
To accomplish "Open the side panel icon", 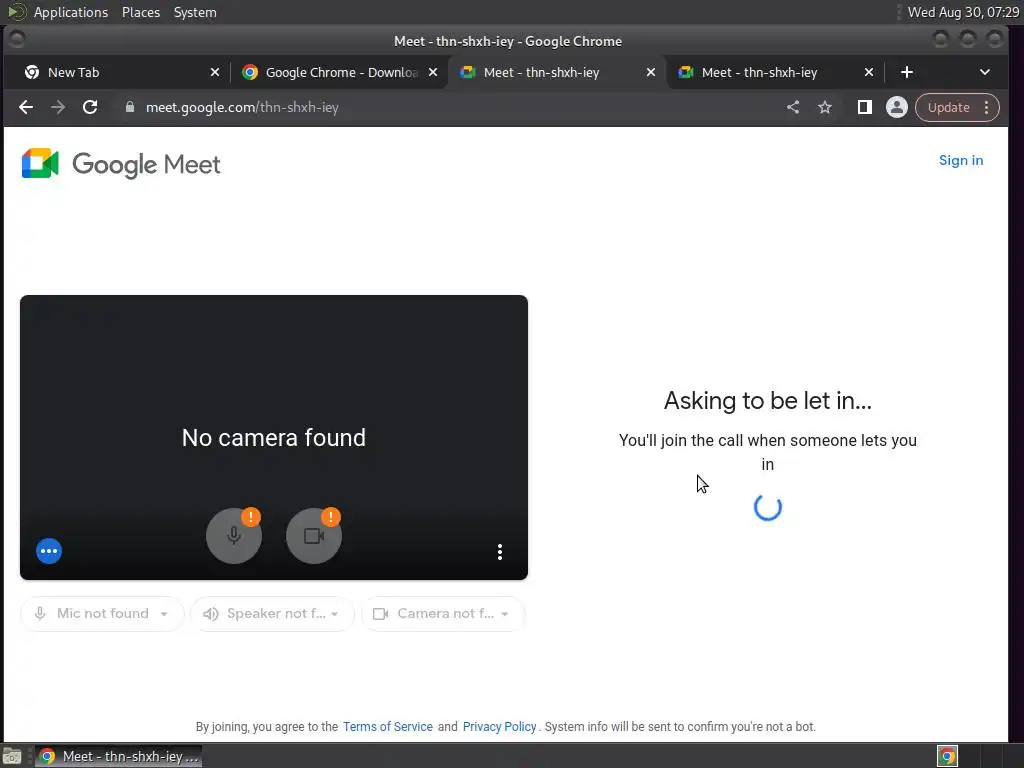I will 865,107.
